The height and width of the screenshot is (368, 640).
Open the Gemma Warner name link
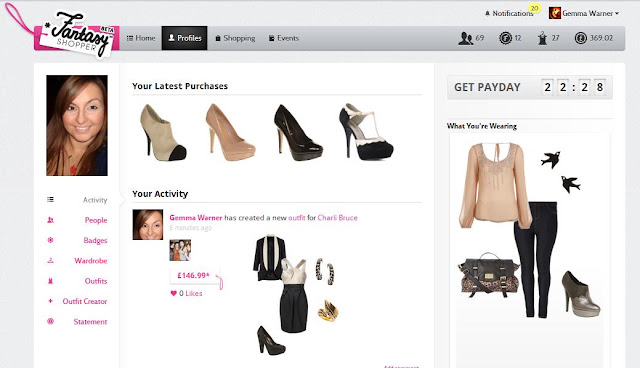coord(196,218)
